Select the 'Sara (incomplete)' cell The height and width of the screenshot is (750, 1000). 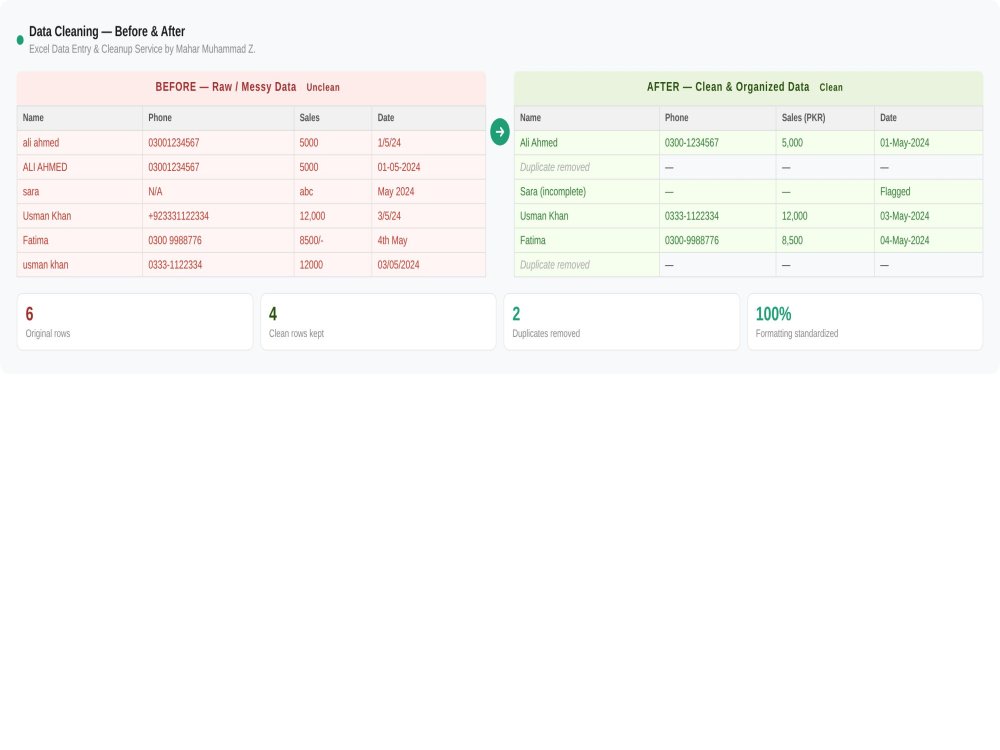(587, 191)
